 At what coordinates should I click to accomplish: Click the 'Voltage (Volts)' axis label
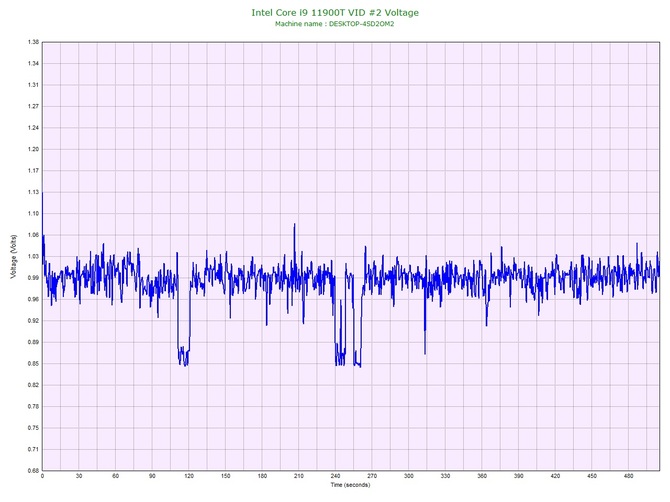tap(14, 257)
